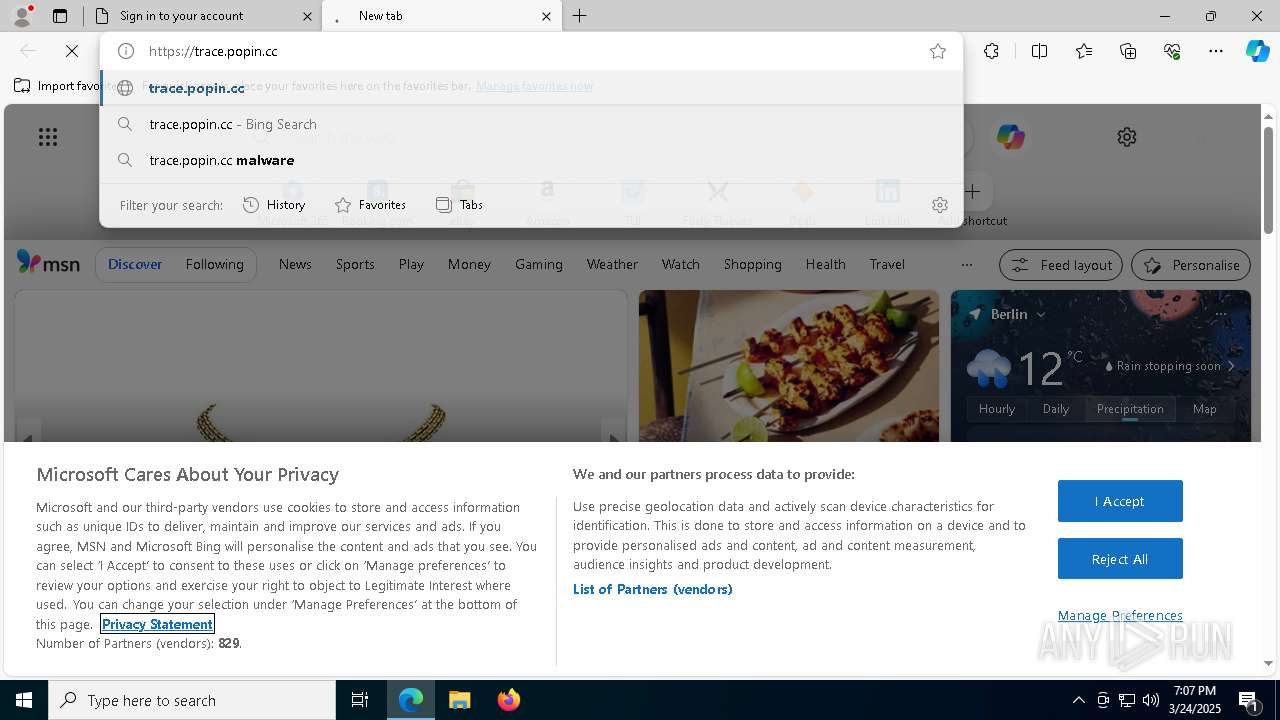Screen dimensions: 1280x720
Task: Launch Firefox from taskbar
Action: pyautogui.click(x=508, y=700)
